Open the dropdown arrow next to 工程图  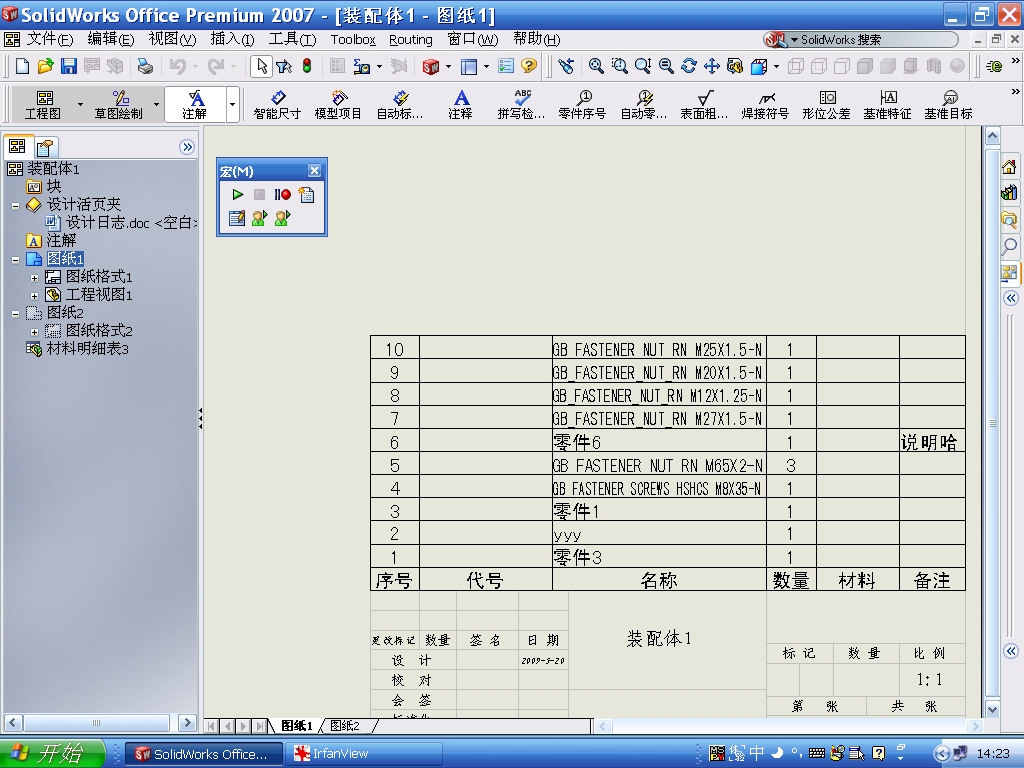point(80,104)
